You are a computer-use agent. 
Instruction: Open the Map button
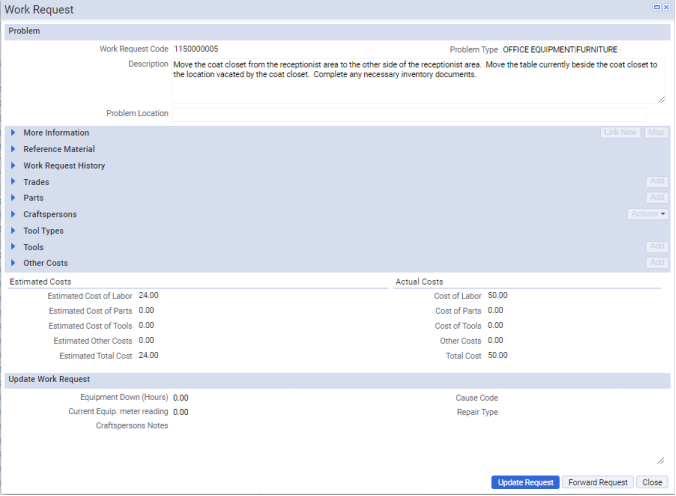tap(656, 132)
